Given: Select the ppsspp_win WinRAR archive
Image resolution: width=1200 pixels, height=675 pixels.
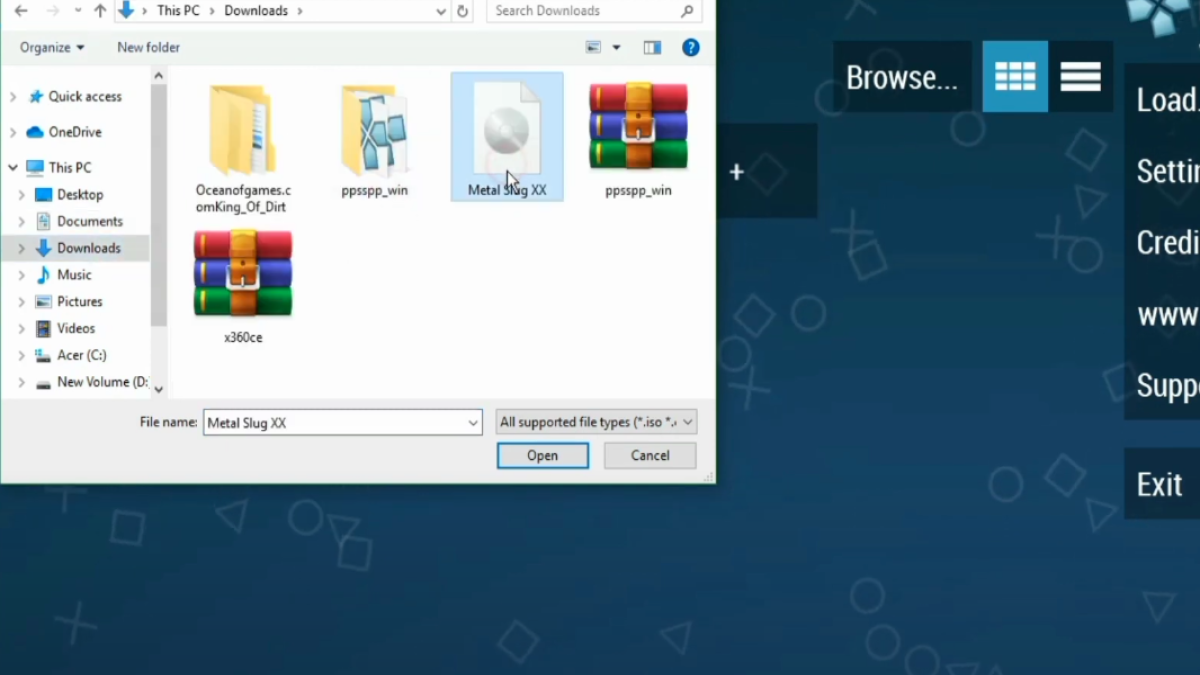Looking at the screenshot, I should point(638,140).
